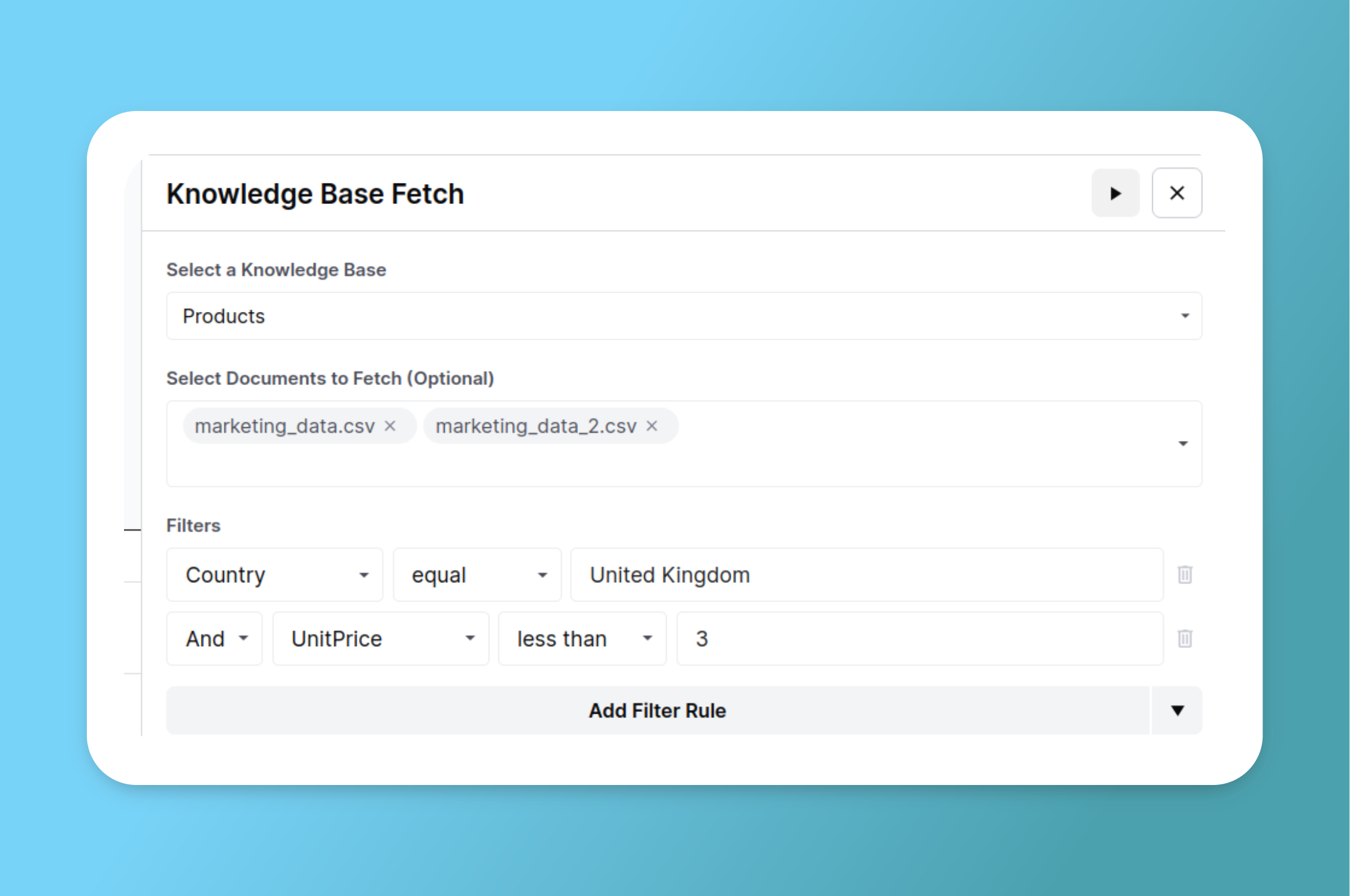
Task: Open the UnitPrice field dropdown
Action: (380, 639)
